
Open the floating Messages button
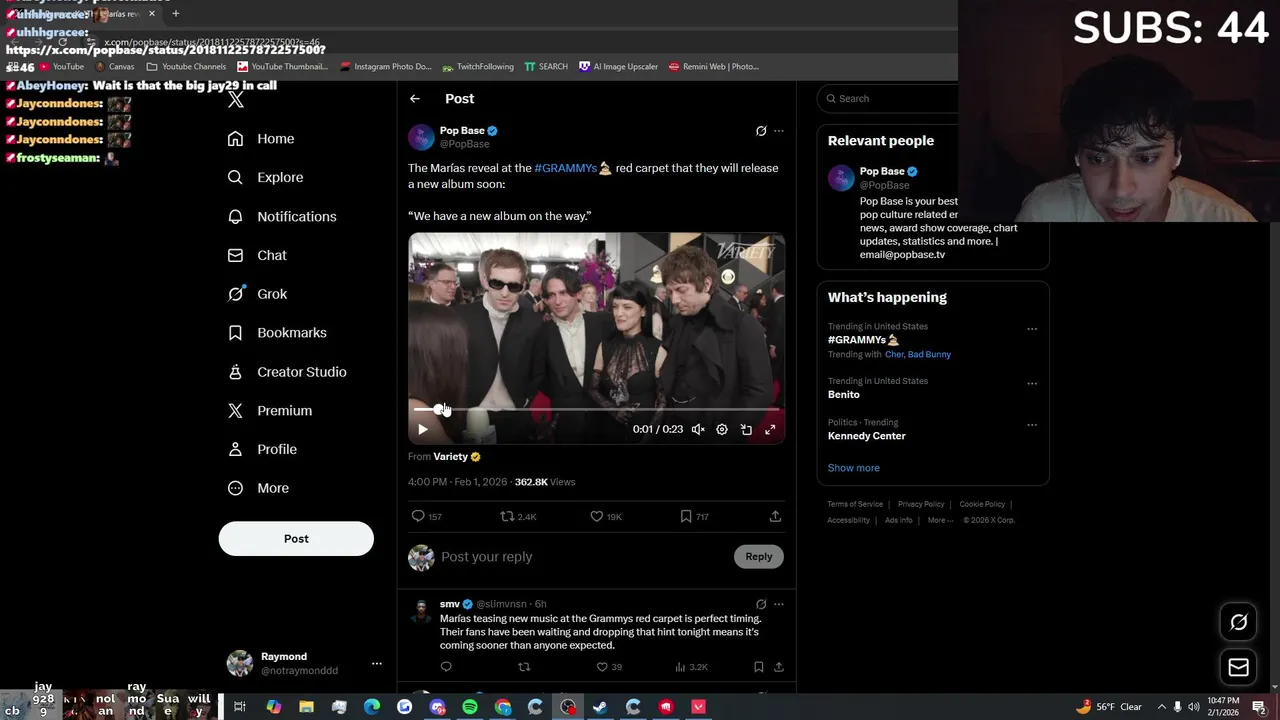[x=1238, y=668]
